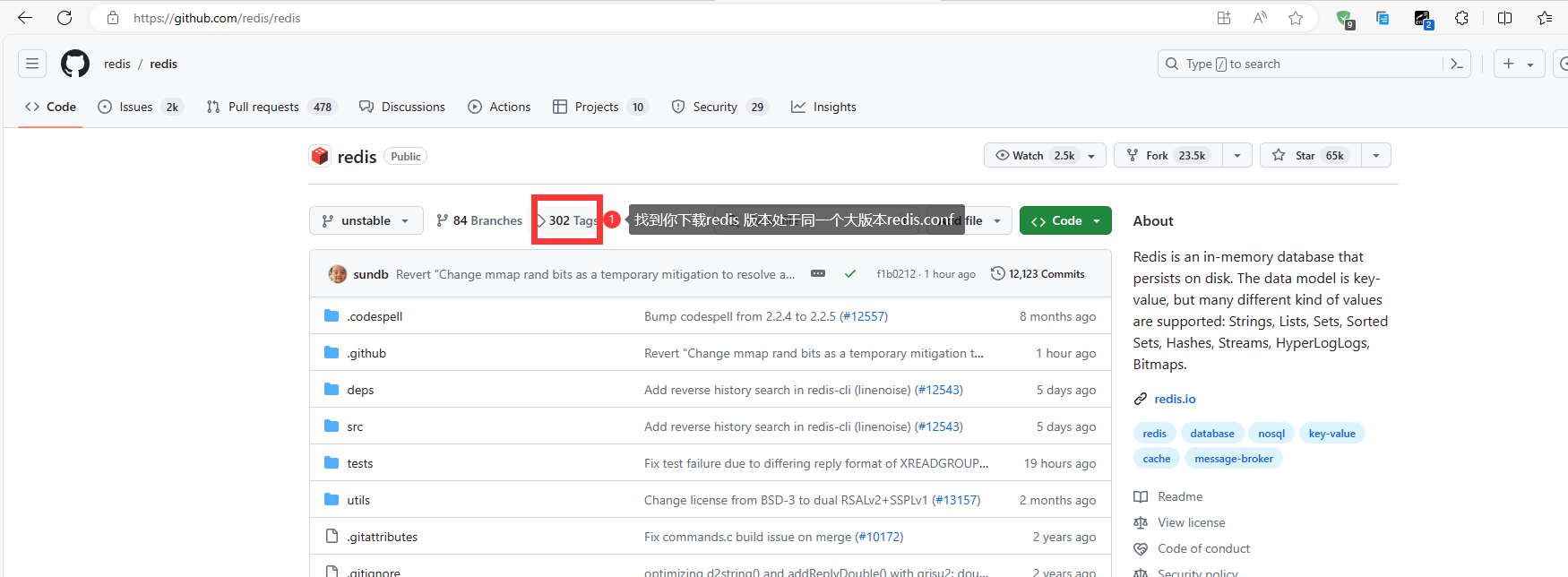This screenshot has width=1568, height=577.
Task: Open the Security tab
Action: [719, 107]
